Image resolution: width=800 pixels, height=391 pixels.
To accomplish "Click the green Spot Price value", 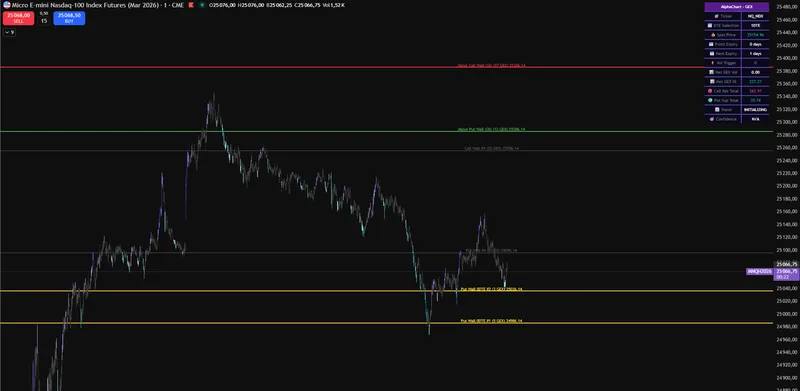I will (x=755, y=35).
